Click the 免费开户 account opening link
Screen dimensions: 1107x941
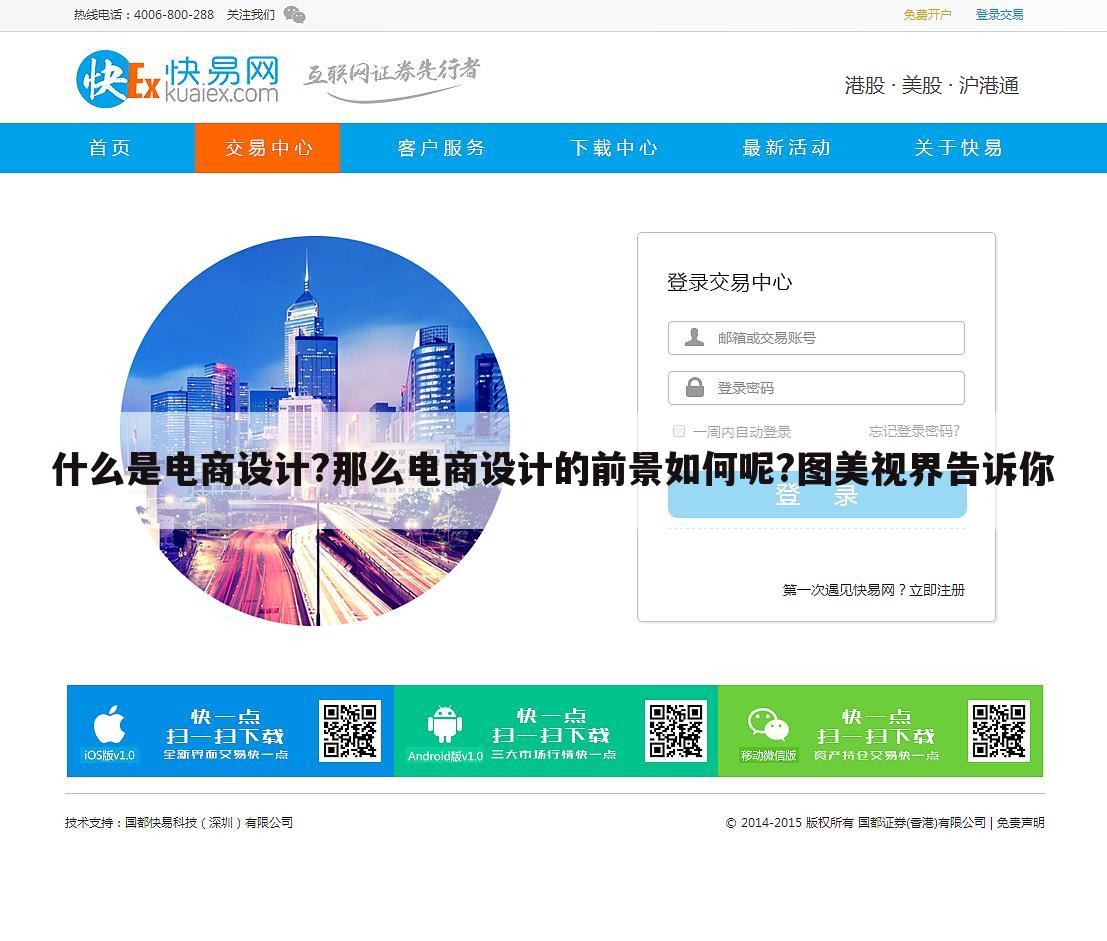click(927, 15)
